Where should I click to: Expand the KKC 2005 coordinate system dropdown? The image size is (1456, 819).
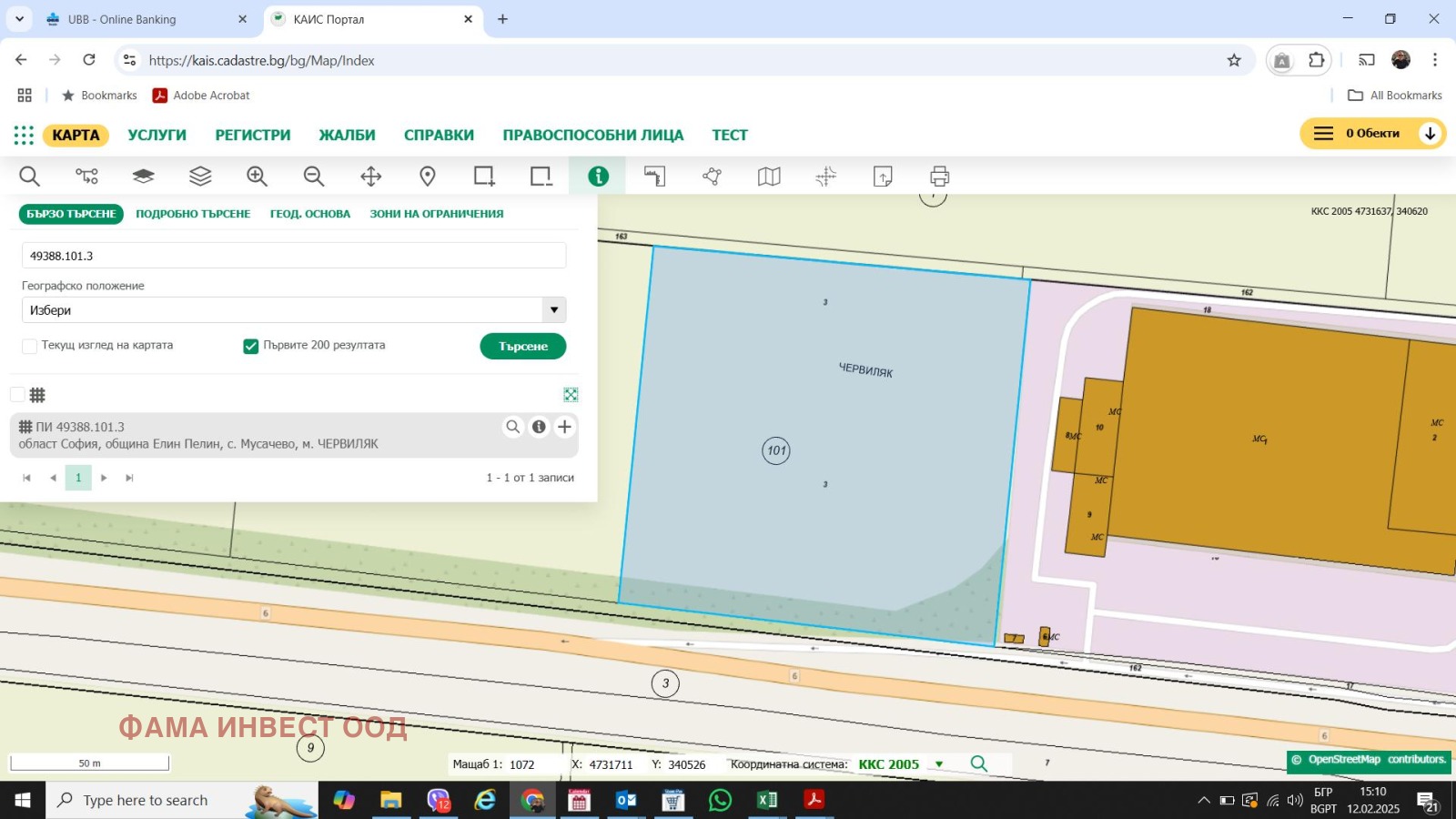[939, 764]
